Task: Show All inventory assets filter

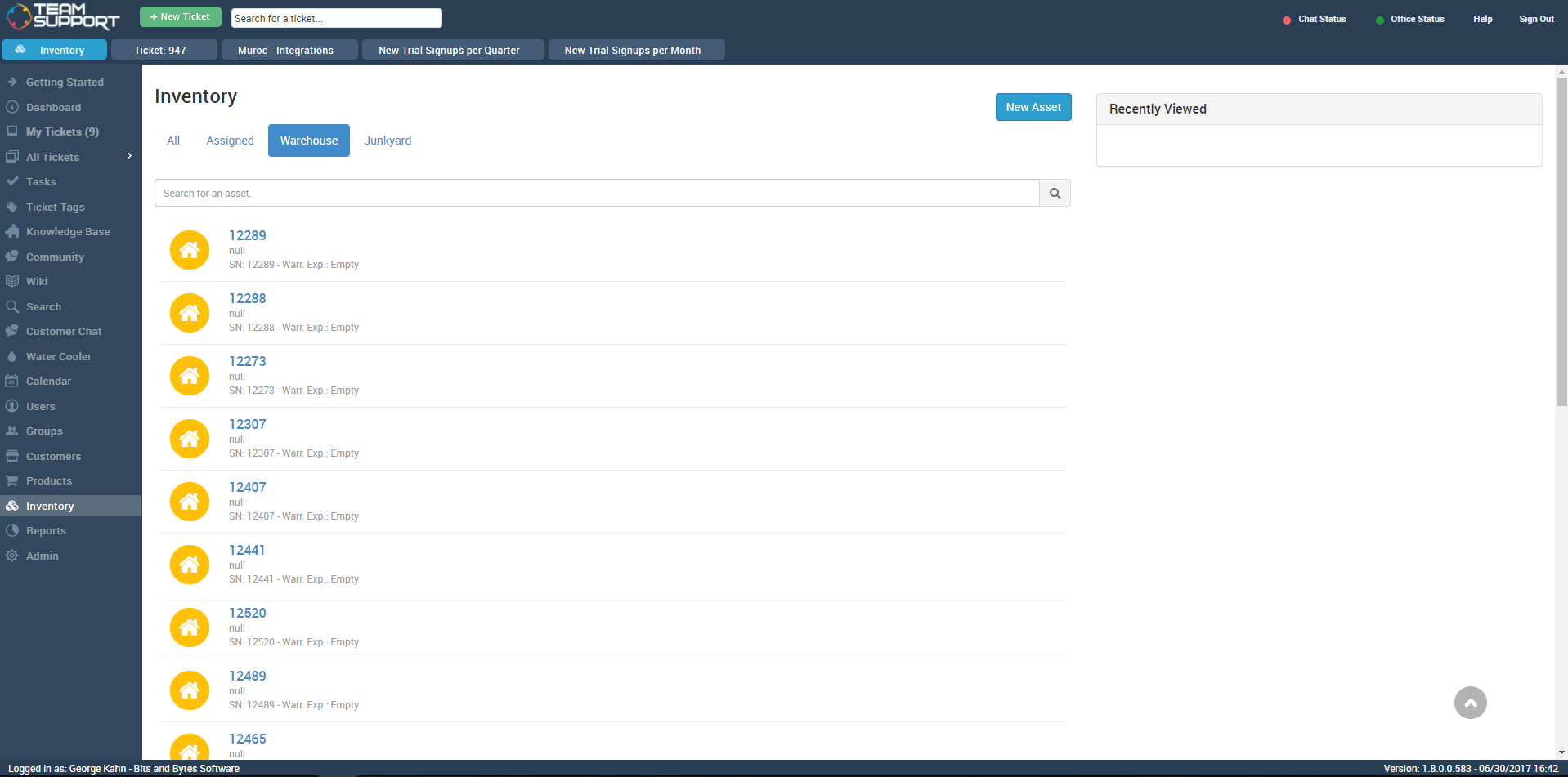Action: pyautogui.click(x=173, y=141)
